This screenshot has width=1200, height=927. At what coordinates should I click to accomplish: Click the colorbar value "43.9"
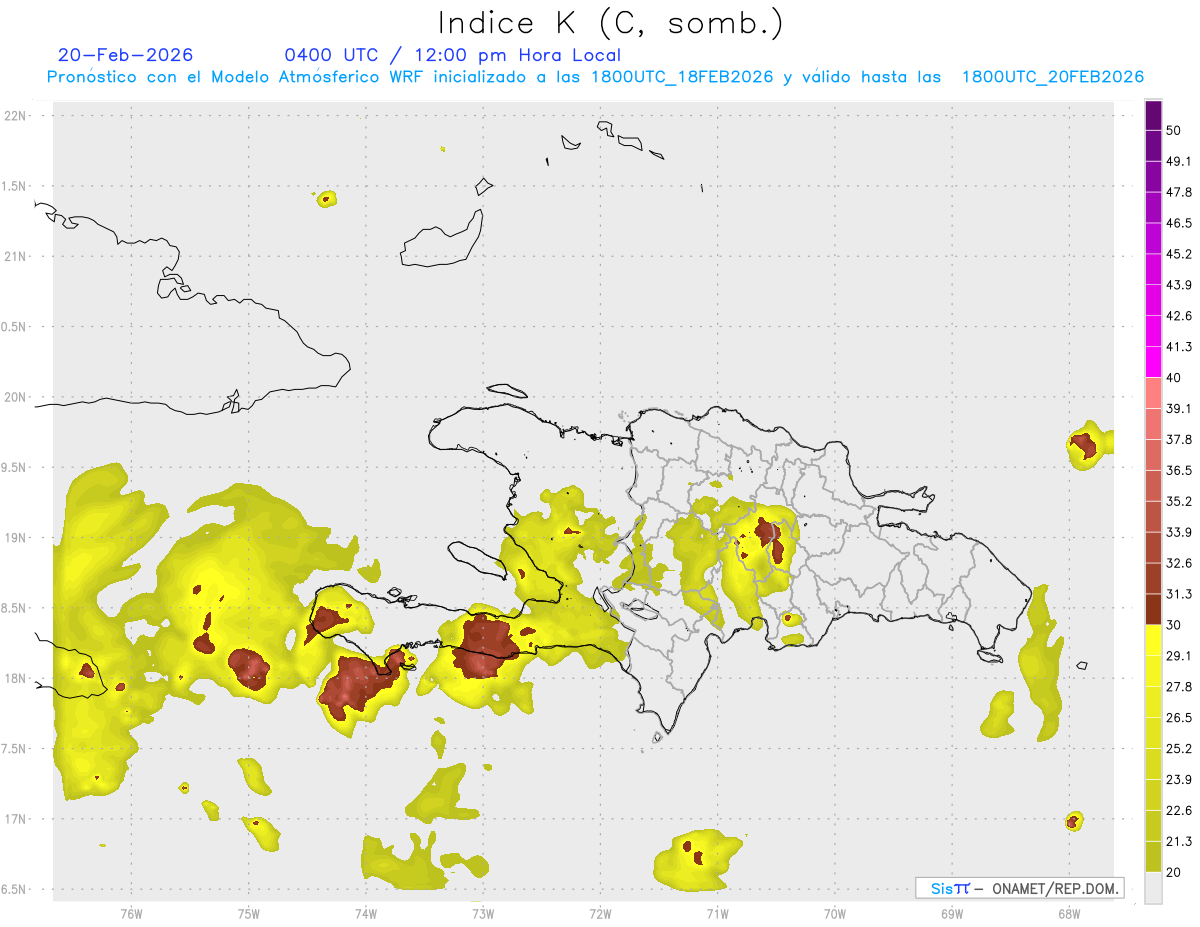point(1179,285)
